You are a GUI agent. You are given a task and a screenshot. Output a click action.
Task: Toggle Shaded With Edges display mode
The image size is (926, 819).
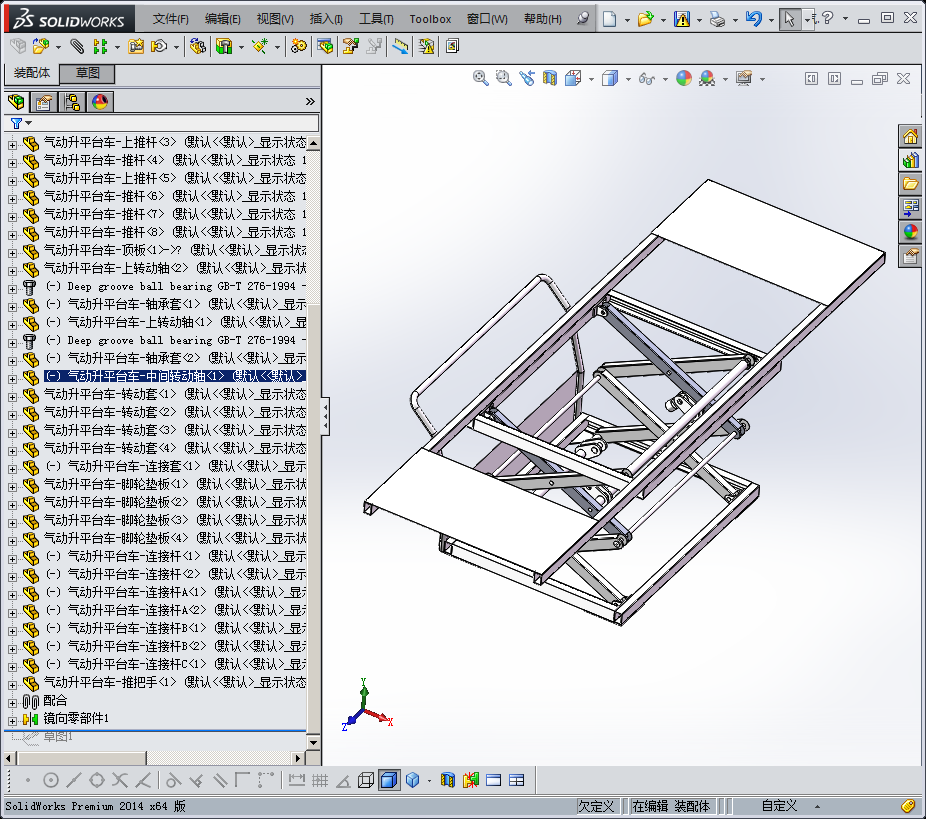[389, 780]
